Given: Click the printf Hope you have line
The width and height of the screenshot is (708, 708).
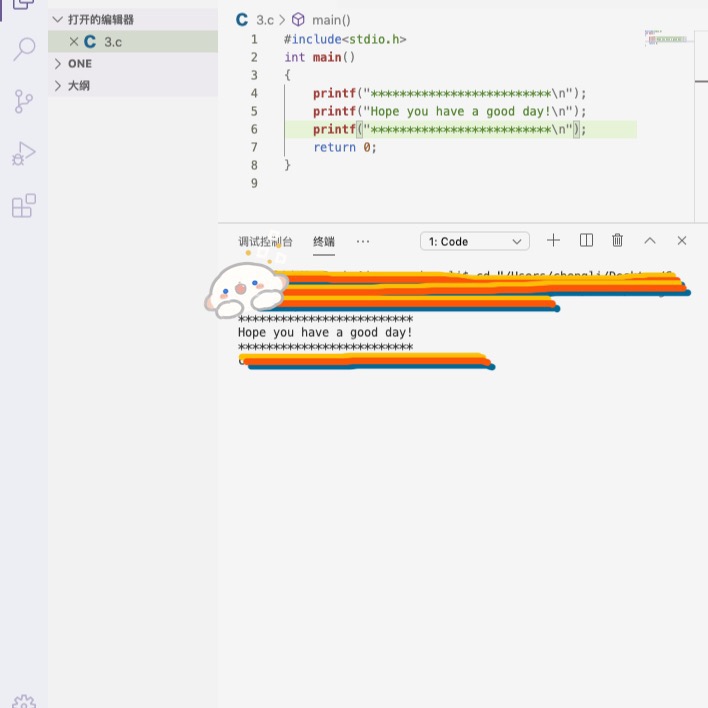Looking at the screenshot, I should (449, 111).
